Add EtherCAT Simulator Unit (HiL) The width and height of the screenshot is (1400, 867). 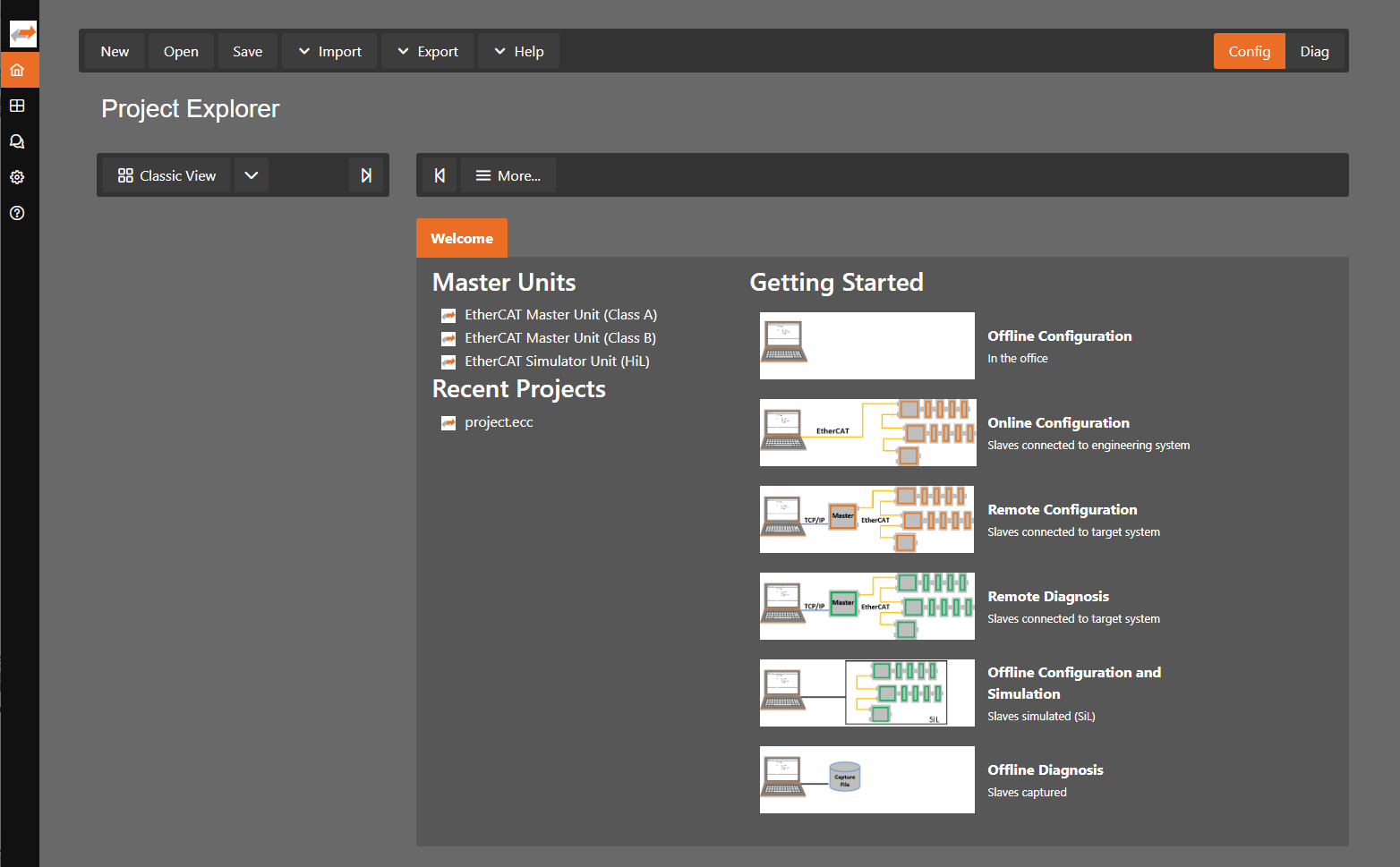557,361
